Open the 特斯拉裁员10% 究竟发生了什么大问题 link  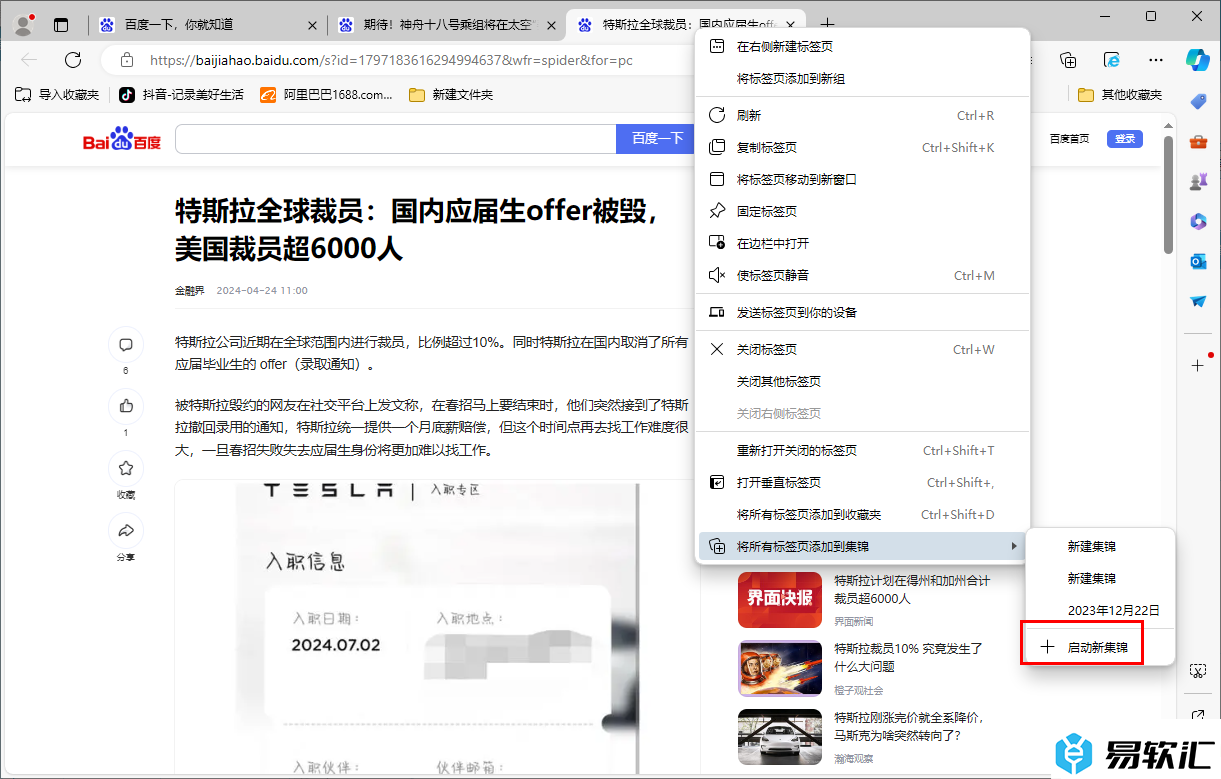(x=908, y=657)
